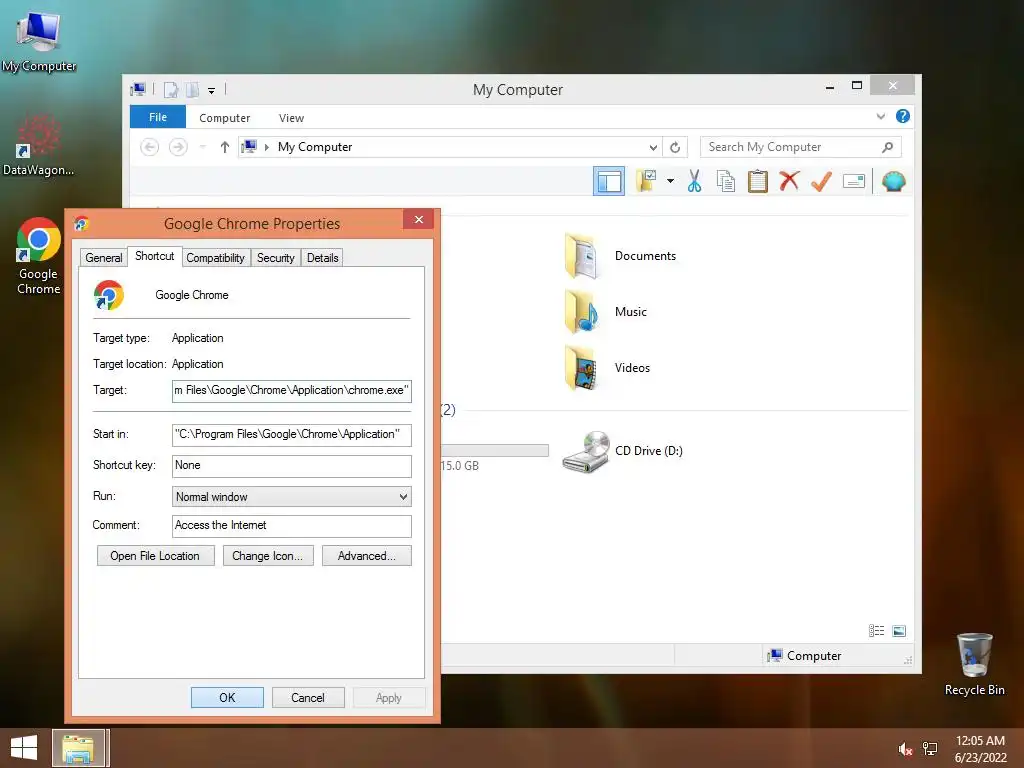Click the muted volume tray icon
Viewport: 1024px width, 768px height.
[904, 749]
